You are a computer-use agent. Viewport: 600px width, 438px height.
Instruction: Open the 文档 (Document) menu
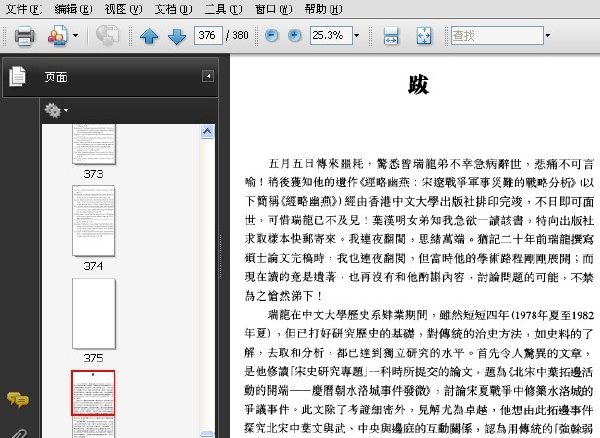click(173, 9)
